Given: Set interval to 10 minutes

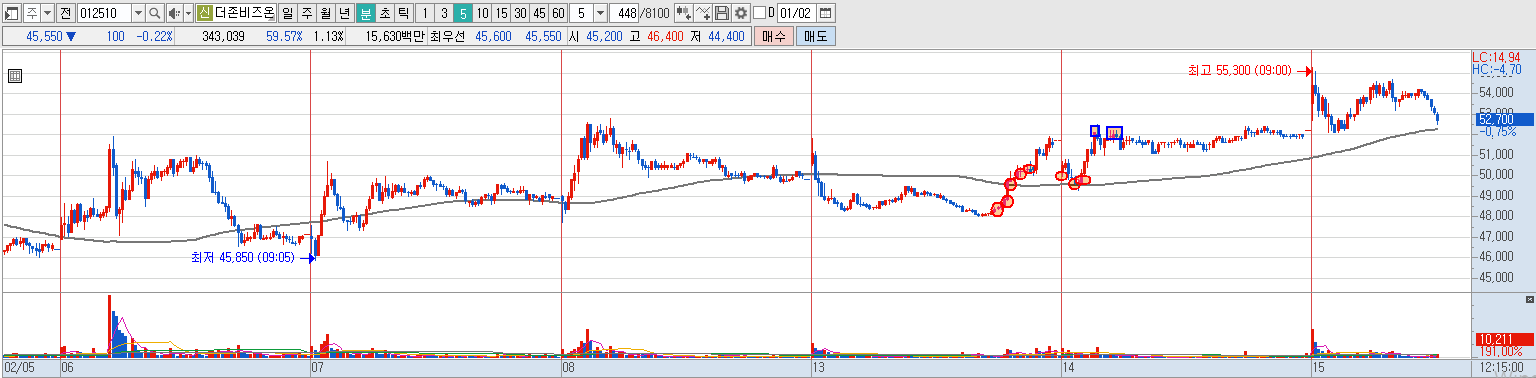Looking at the screenshot, I should [x=482, y=13].
